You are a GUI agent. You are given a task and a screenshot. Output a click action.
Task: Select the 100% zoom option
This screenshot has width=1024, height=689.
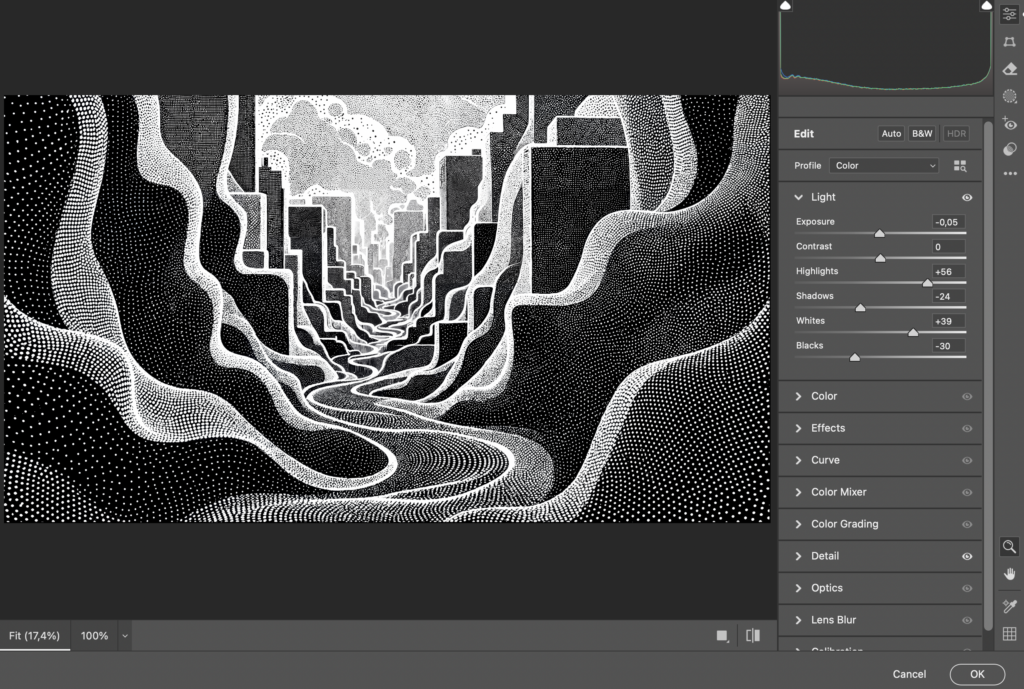(94, 636)
